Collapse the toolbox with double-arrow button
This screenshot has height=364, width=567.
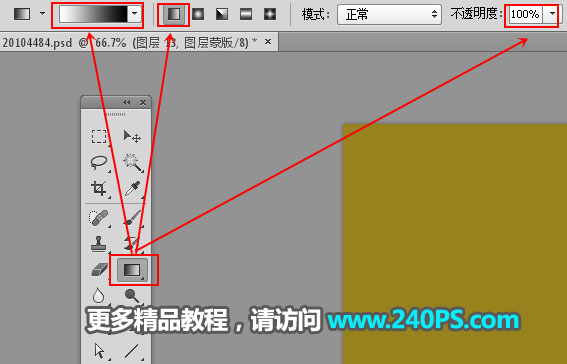click(126, 103)
